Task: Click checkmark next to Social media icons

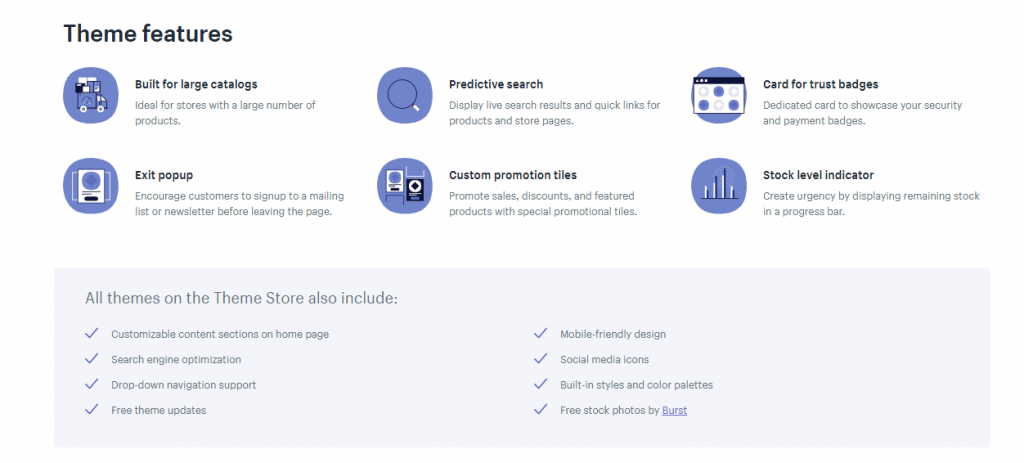Action: tap(540, 359)
